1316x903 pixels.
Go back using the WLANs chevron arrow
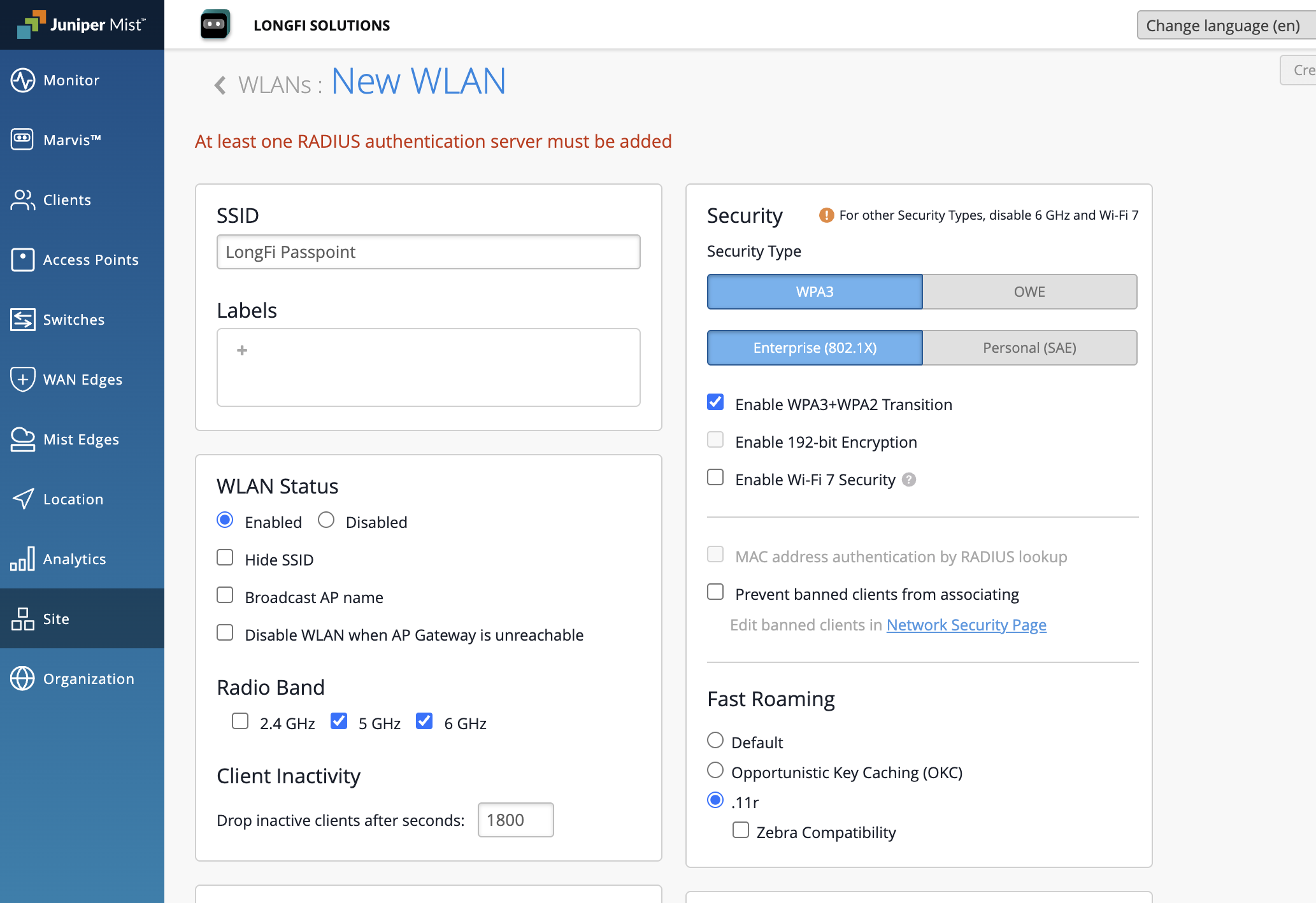[220, 85]
